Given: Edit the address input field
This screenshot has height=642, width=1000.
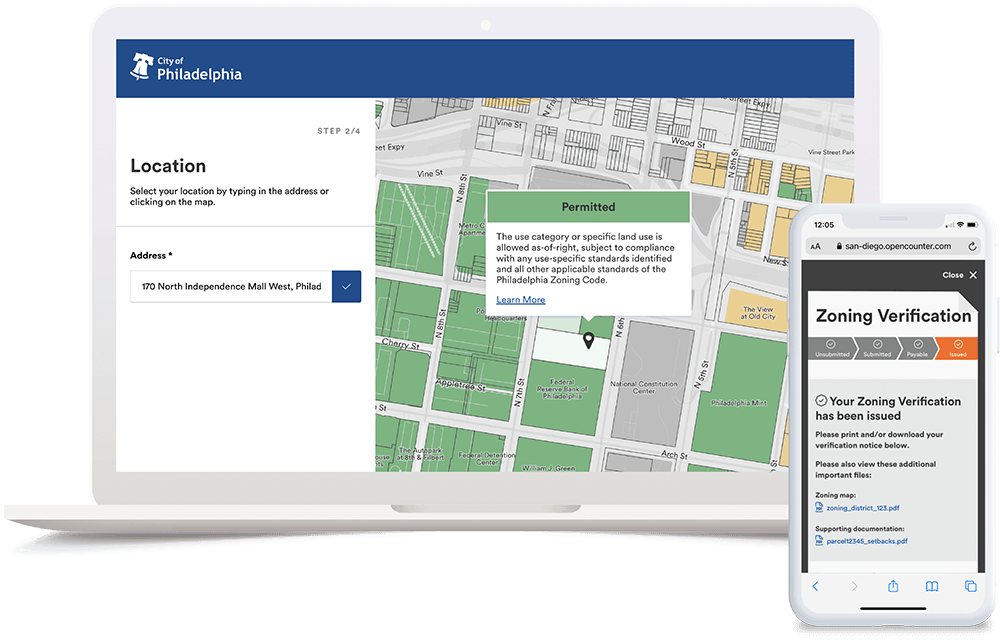Looking at the screenshot, I should [x=231, y=286].
